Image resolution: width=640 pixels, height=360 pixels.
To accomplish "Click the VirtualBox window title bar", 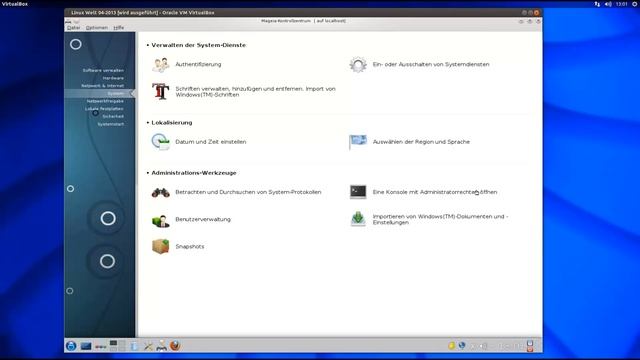I will [303, 13].
